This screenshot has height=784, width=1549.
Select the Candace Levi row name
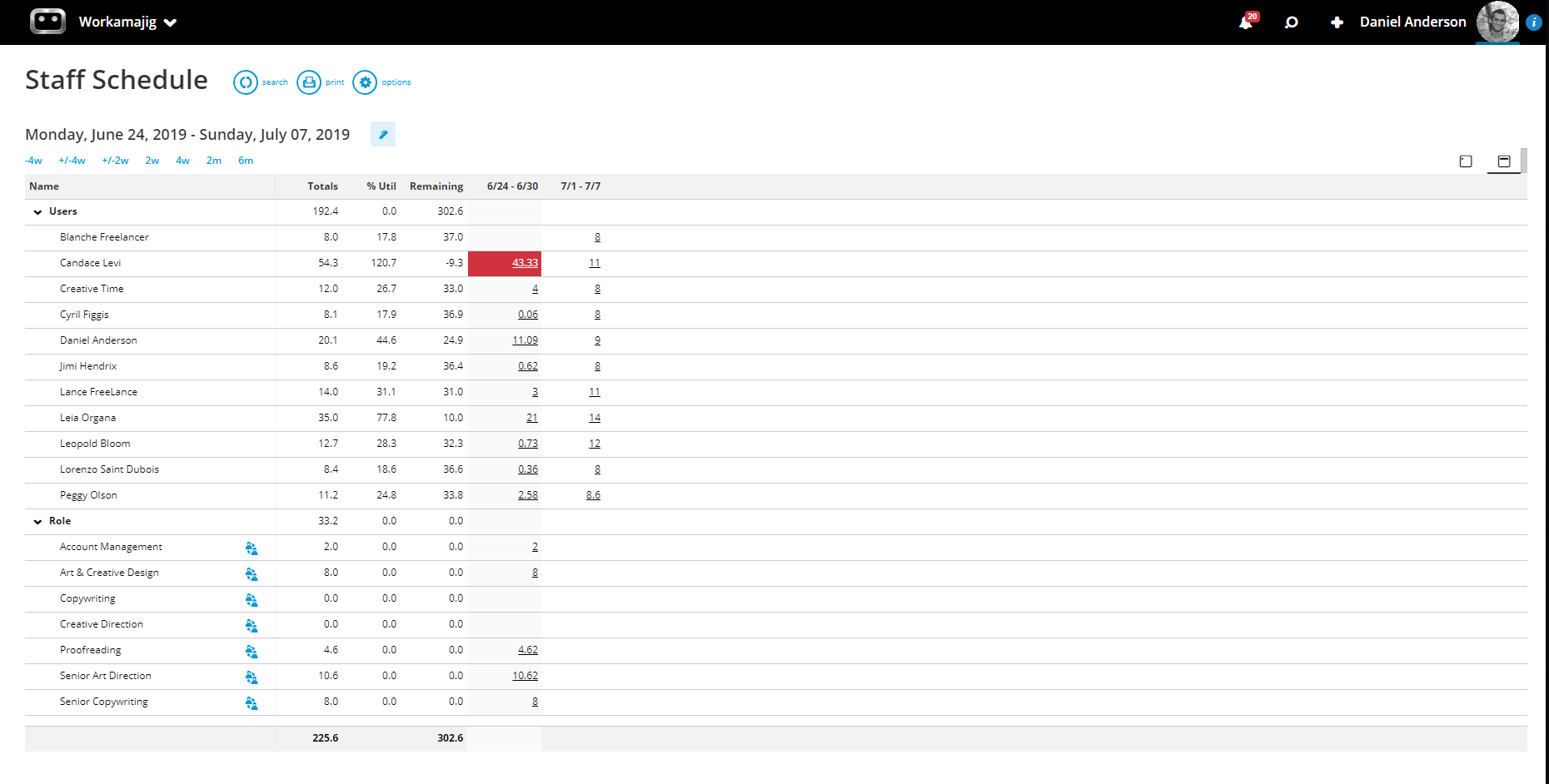coord(90,263)
